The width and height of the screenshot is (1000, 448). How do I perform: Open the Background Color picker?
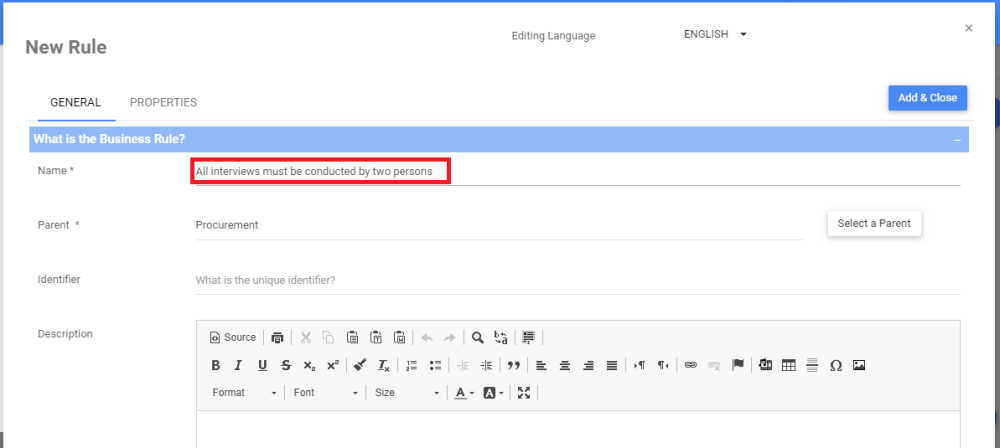pyautogui.click(x=494, y=393)
